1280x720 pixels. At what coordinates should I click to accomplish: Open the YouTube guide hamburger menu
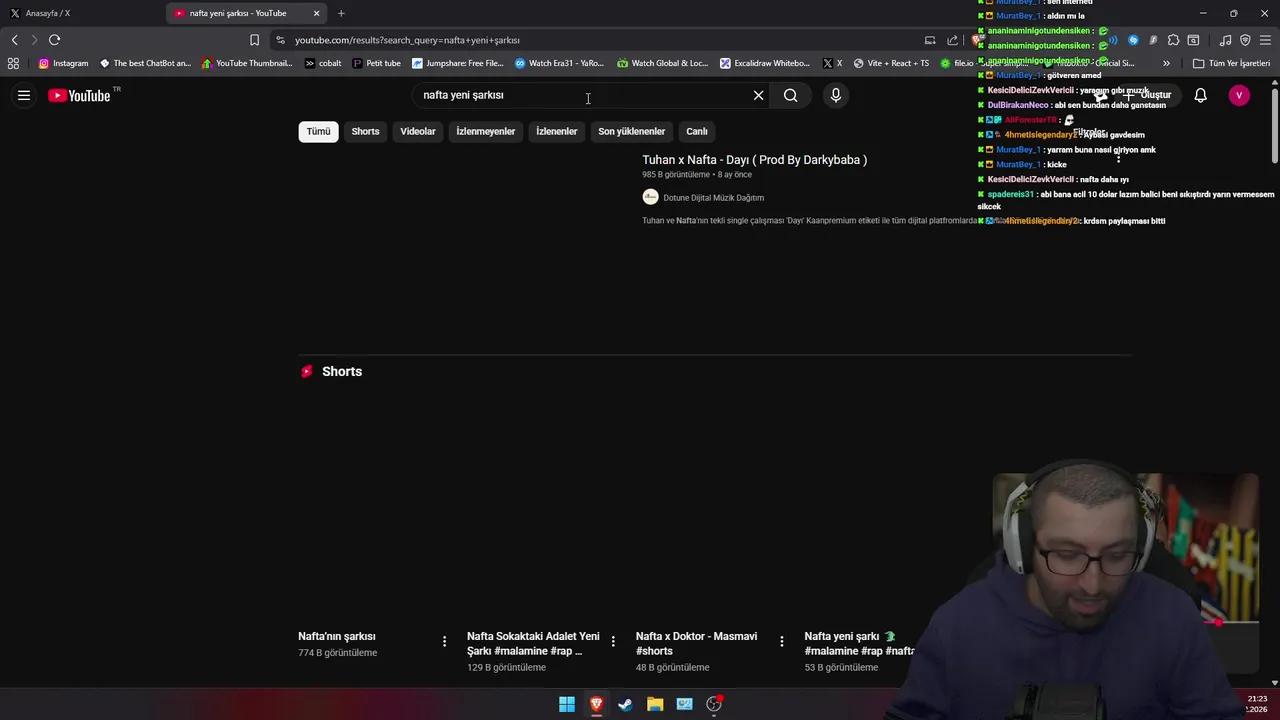point(24,95)
